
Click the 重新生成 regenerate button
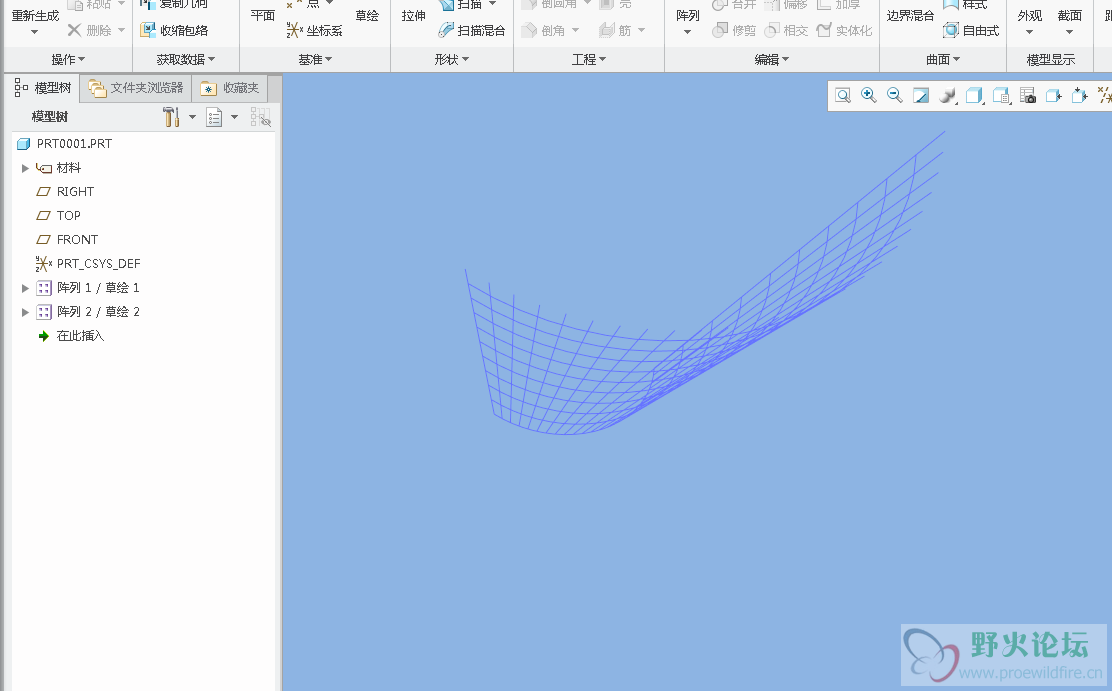(35, 16)
